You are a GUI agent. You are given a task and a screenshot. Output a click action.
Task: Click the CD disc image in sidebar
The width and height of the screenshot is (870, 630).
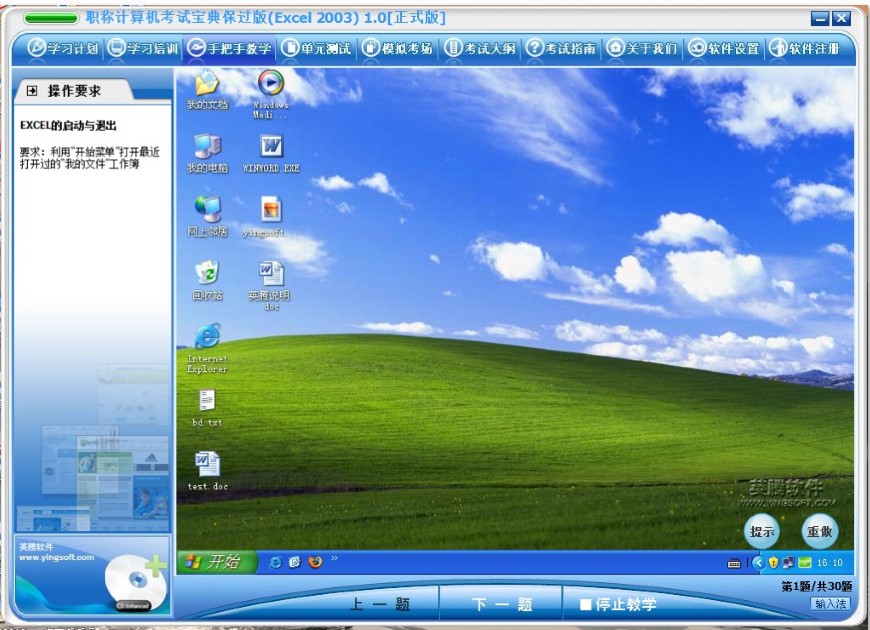click(136, 582)
